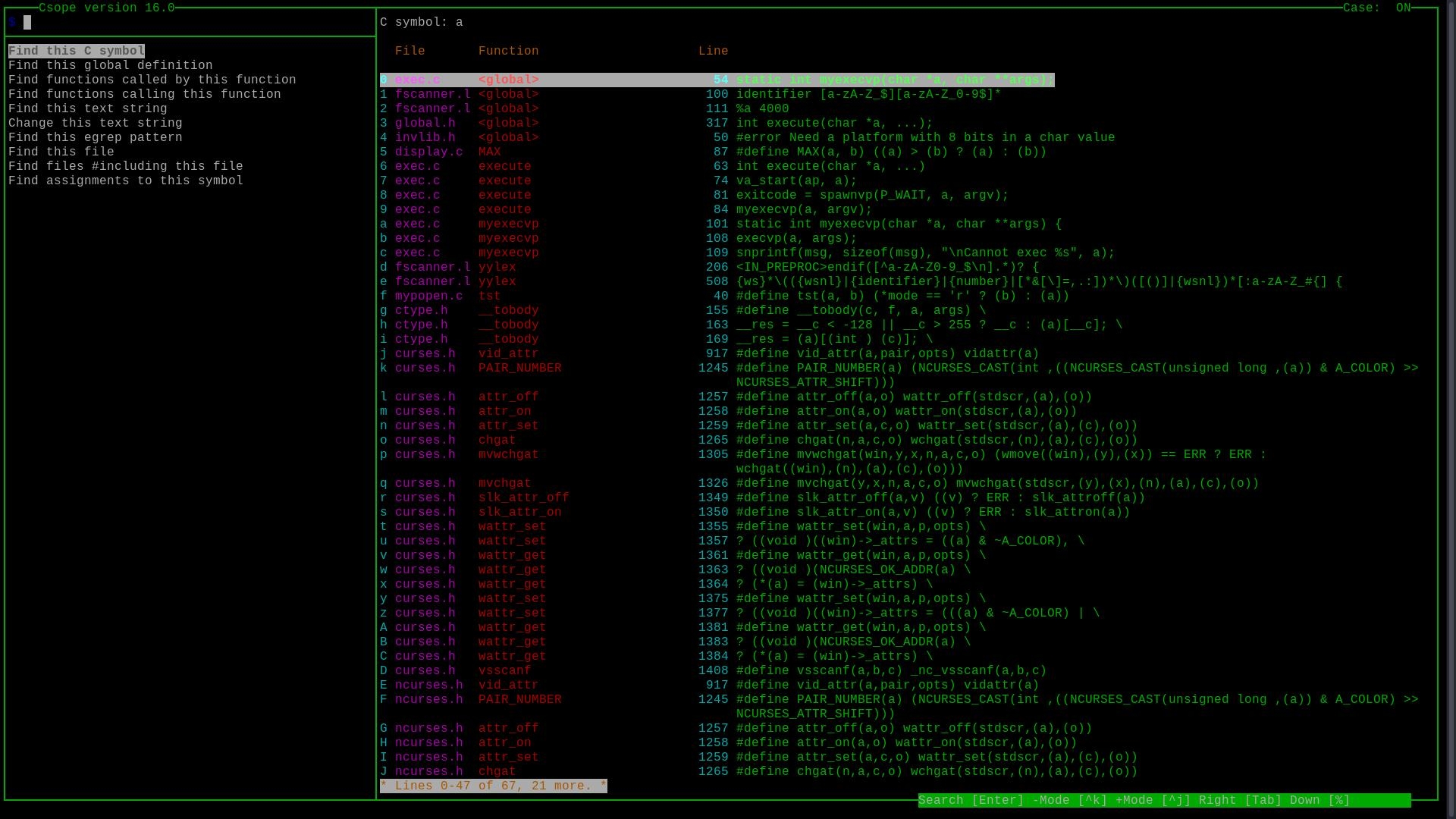The height and width of the screenshot is (819, 1456).
Task: Open mypopen.c tst macro result
Action: (x=428, y=296)
